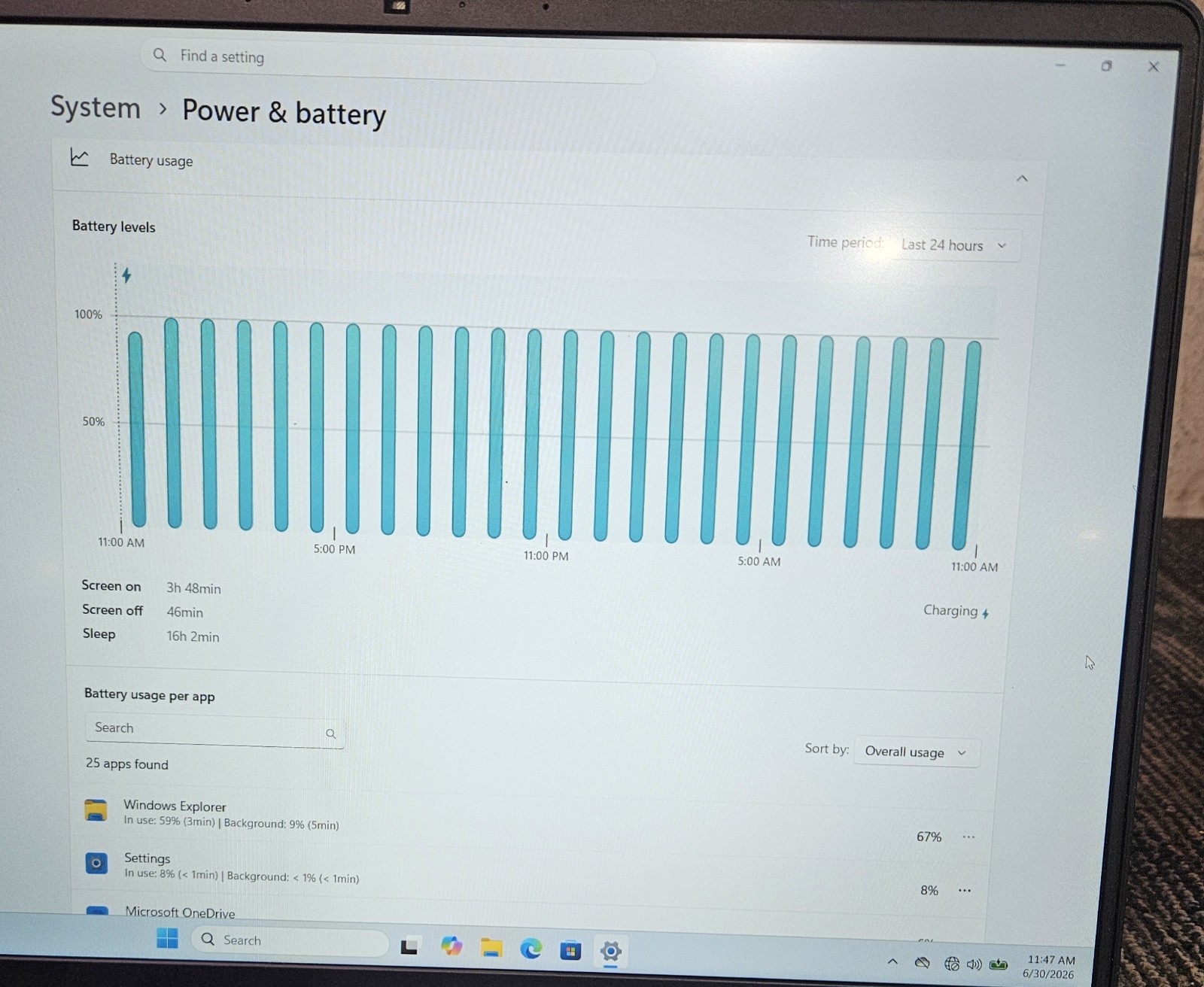The width and height of the screenshot is (1204, 987).
Task: Show hidden icons in system tray
Action: pyautogui.click(x=892, y=961)
